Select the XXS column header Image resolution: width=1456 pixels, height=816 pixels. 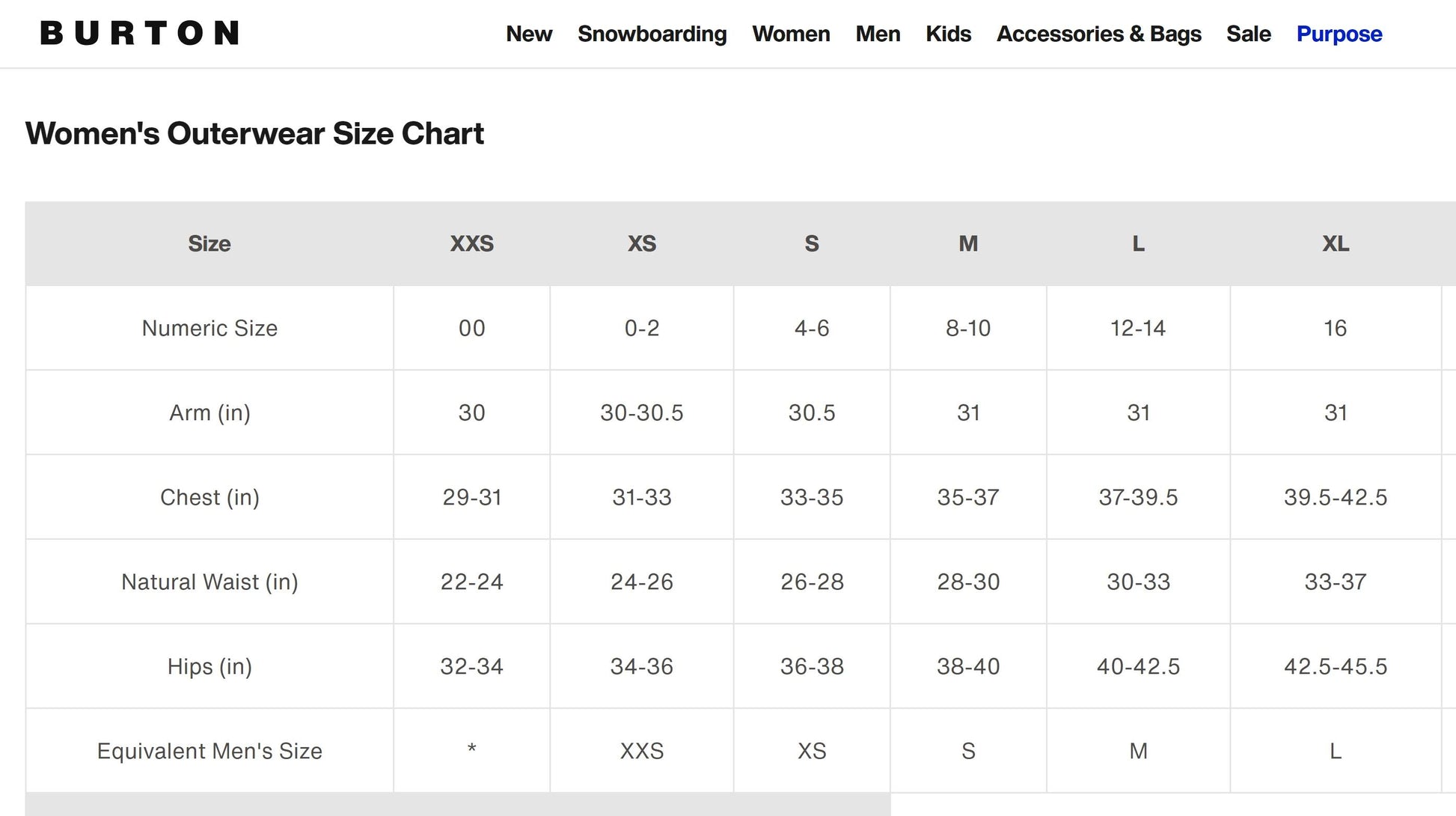471,244
